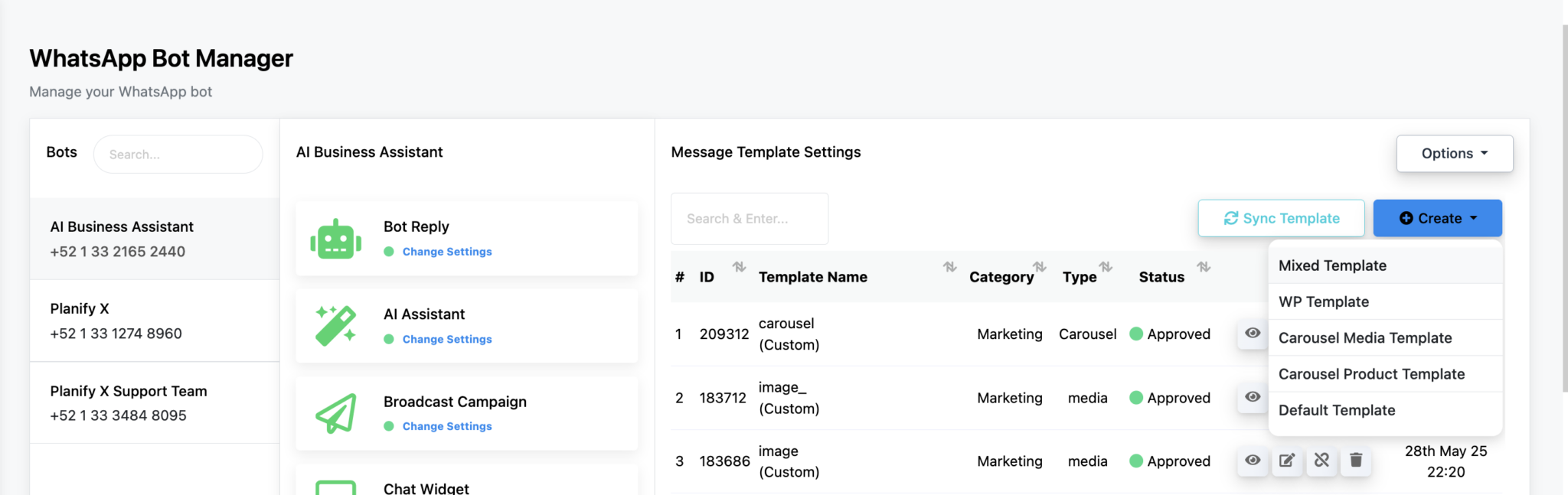Sort table by Status column arrows
The image size is (1568, 495).
[x=1204, y=267]
